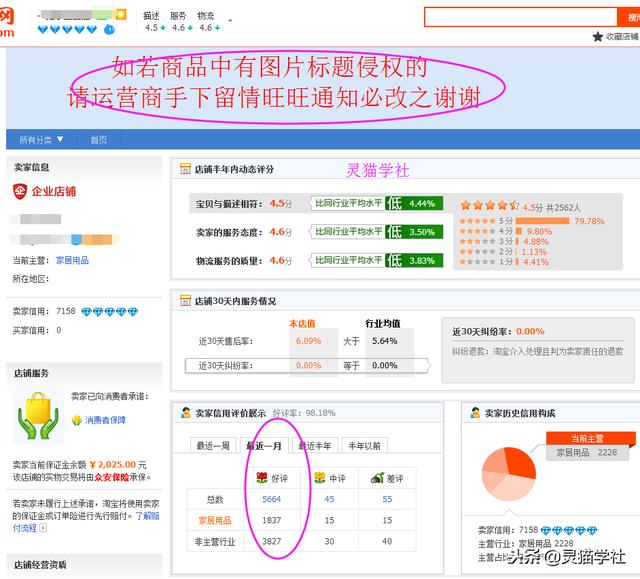Click the 消费者保障 yellow flower icon
This screenshot has height=579, width=640.
click(77, 420)
